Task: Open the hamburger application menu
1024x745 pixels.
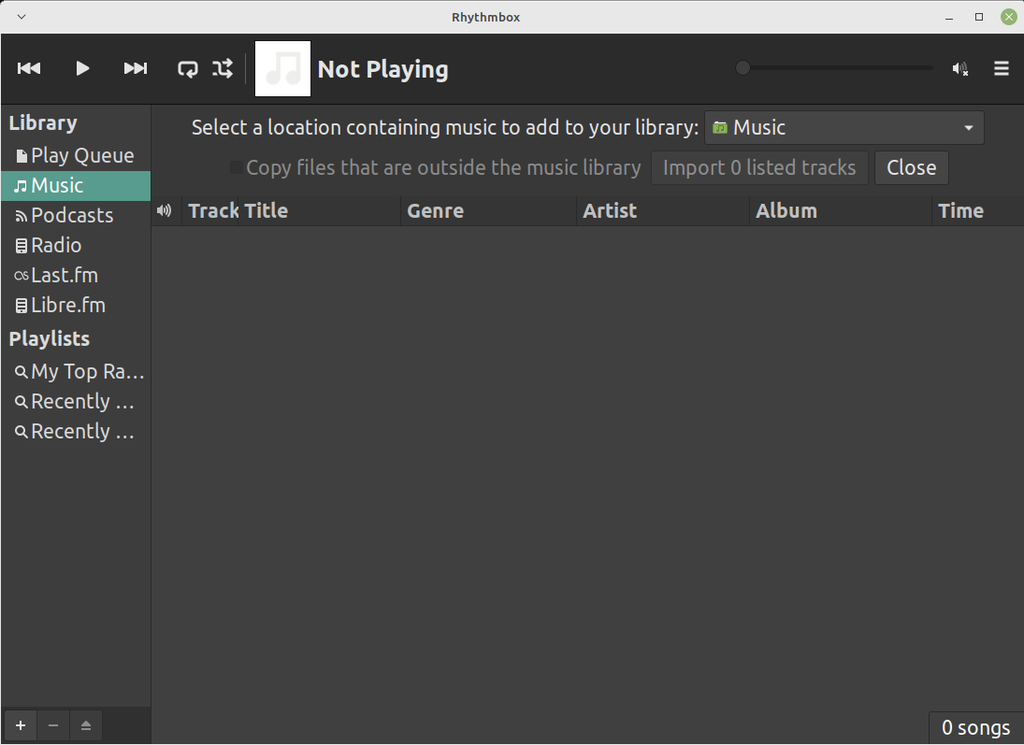Action: (1001, 69)
